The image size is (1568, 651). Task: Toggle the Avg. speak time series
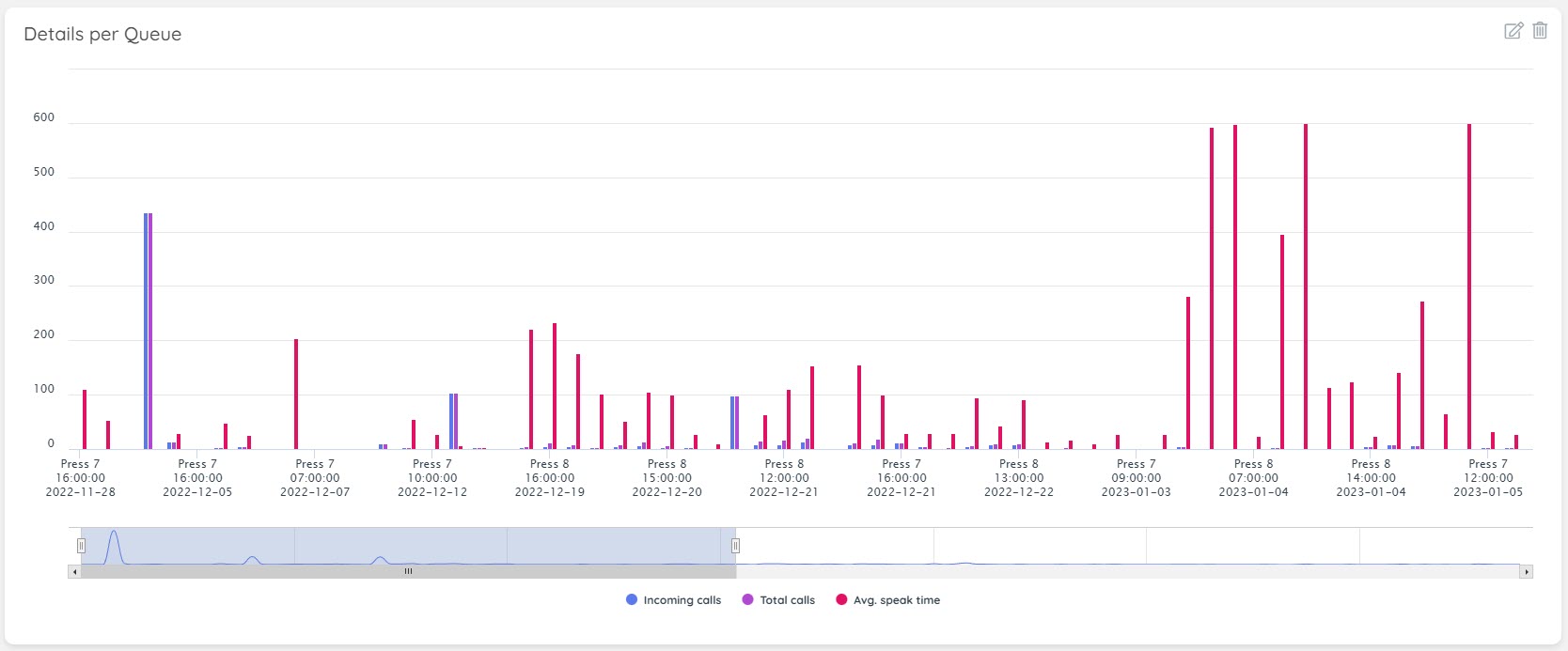[887, 600]
